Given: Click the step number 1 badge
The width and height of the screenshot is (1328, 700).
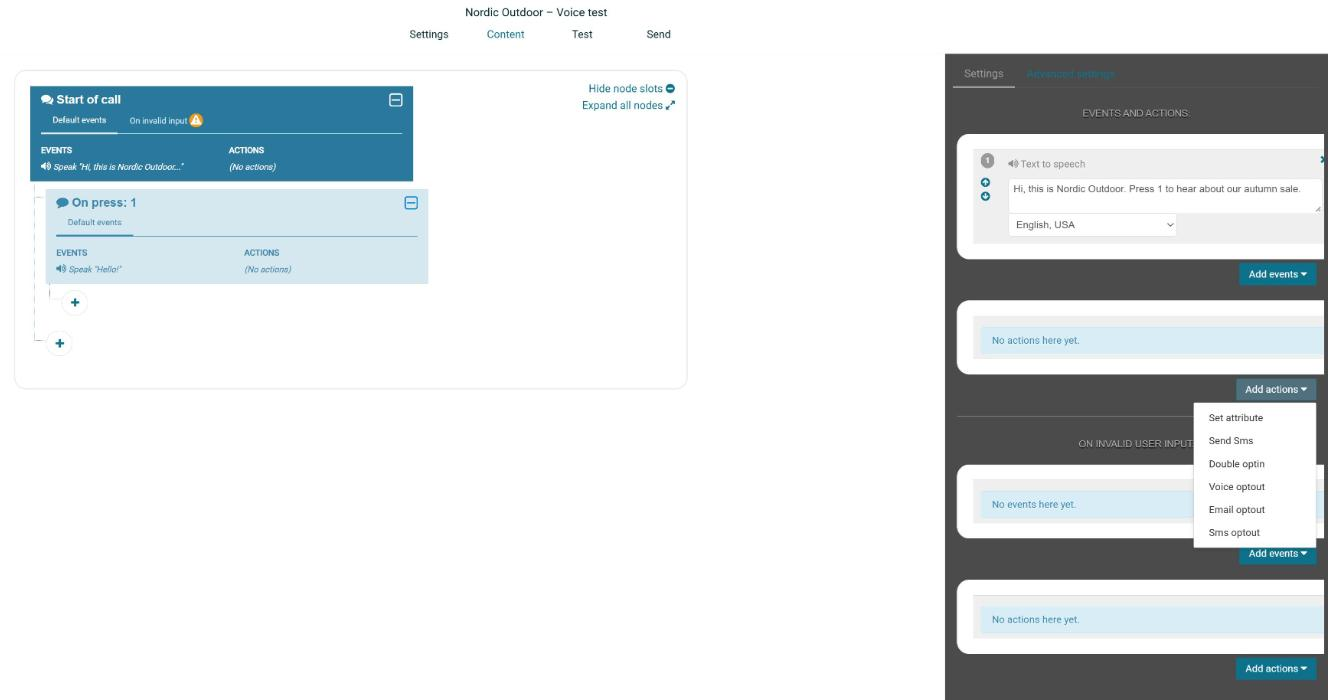Looking at the screenshot, I should coord(988,161).
